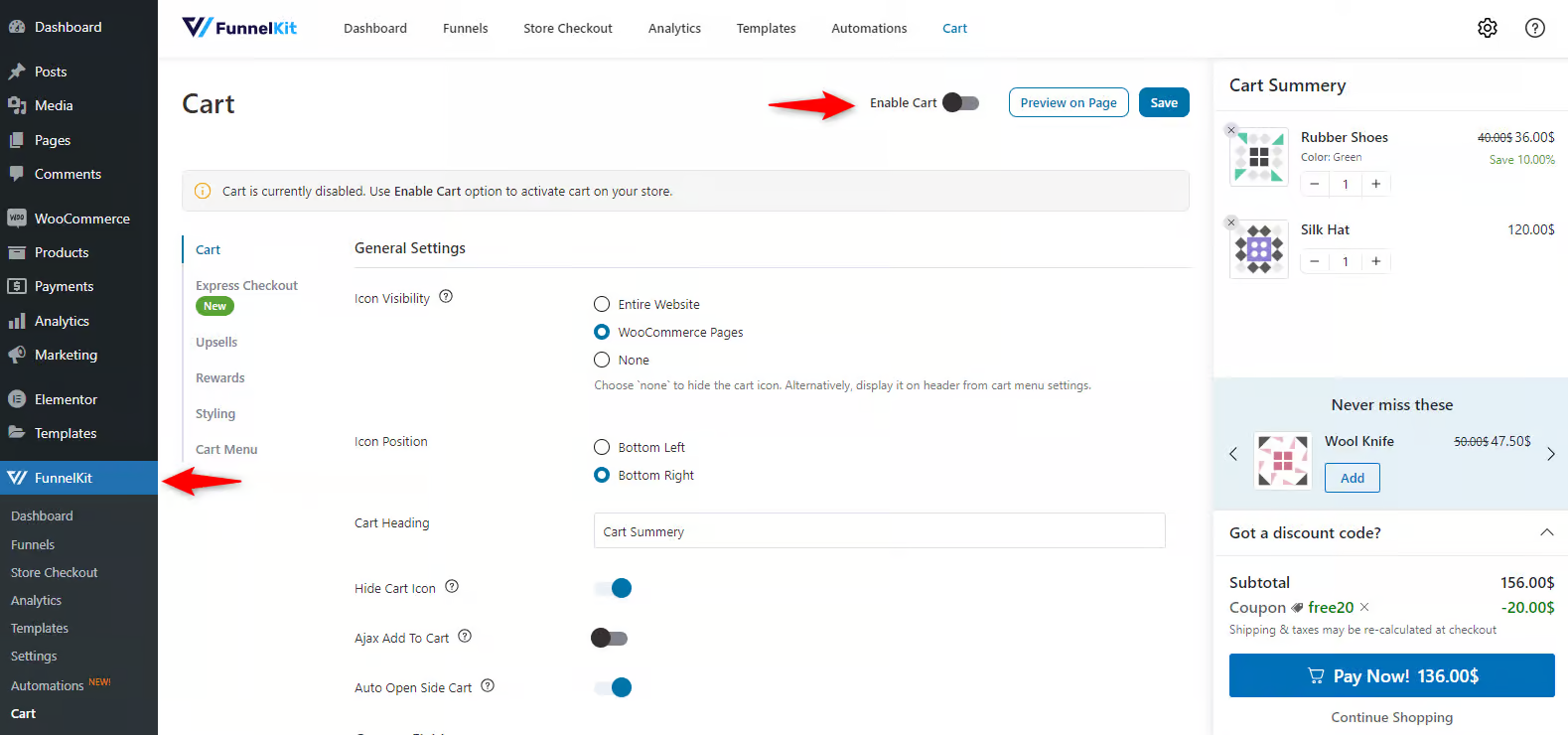The image size is (1568, 735).
Task: Click the Cart Heading text field
Action: coord(880,530)
